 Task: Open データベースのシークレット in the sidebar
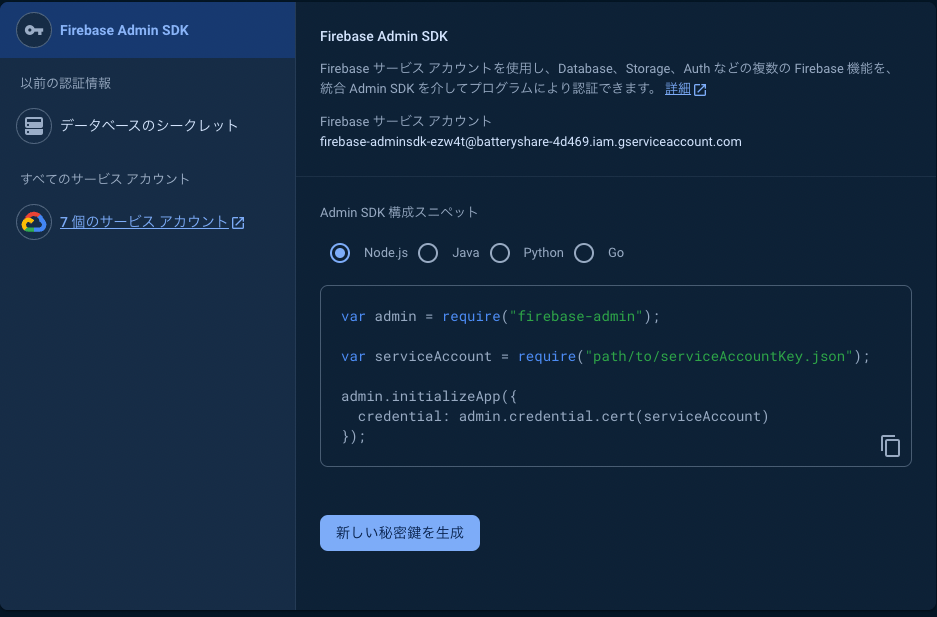pos(148,126)
